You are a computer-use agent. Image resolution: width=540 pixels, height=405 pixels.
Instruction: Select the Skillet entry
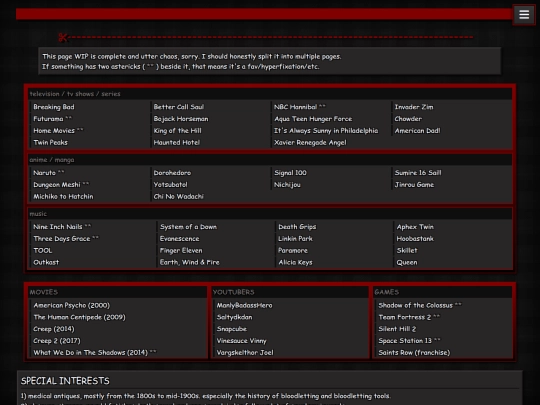(407, 250)
